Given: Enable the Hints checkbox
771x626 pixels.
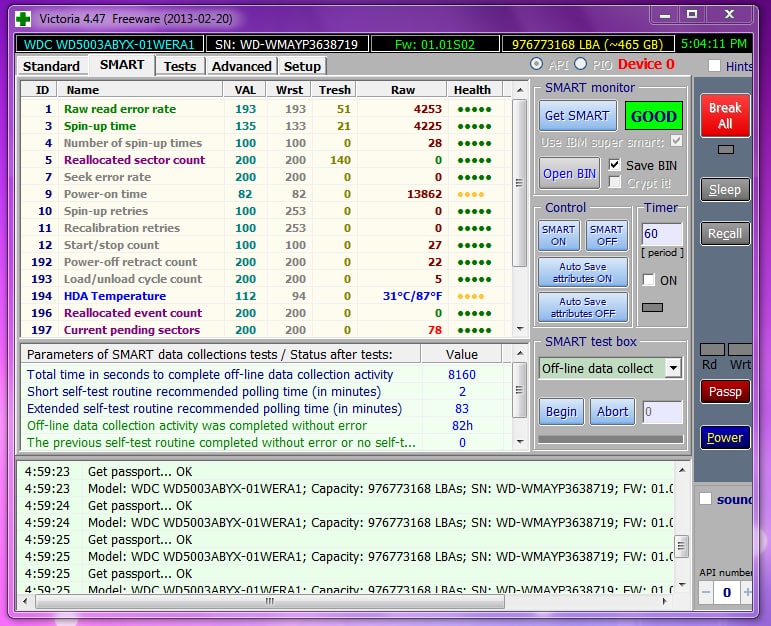Looking at the screenshot, I should [714, 66].
